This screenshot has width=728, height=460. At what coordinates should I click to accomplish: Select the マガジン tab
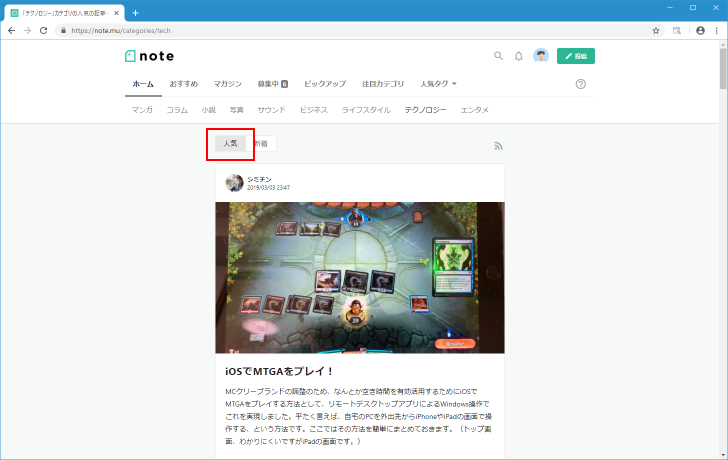(228, 84)
